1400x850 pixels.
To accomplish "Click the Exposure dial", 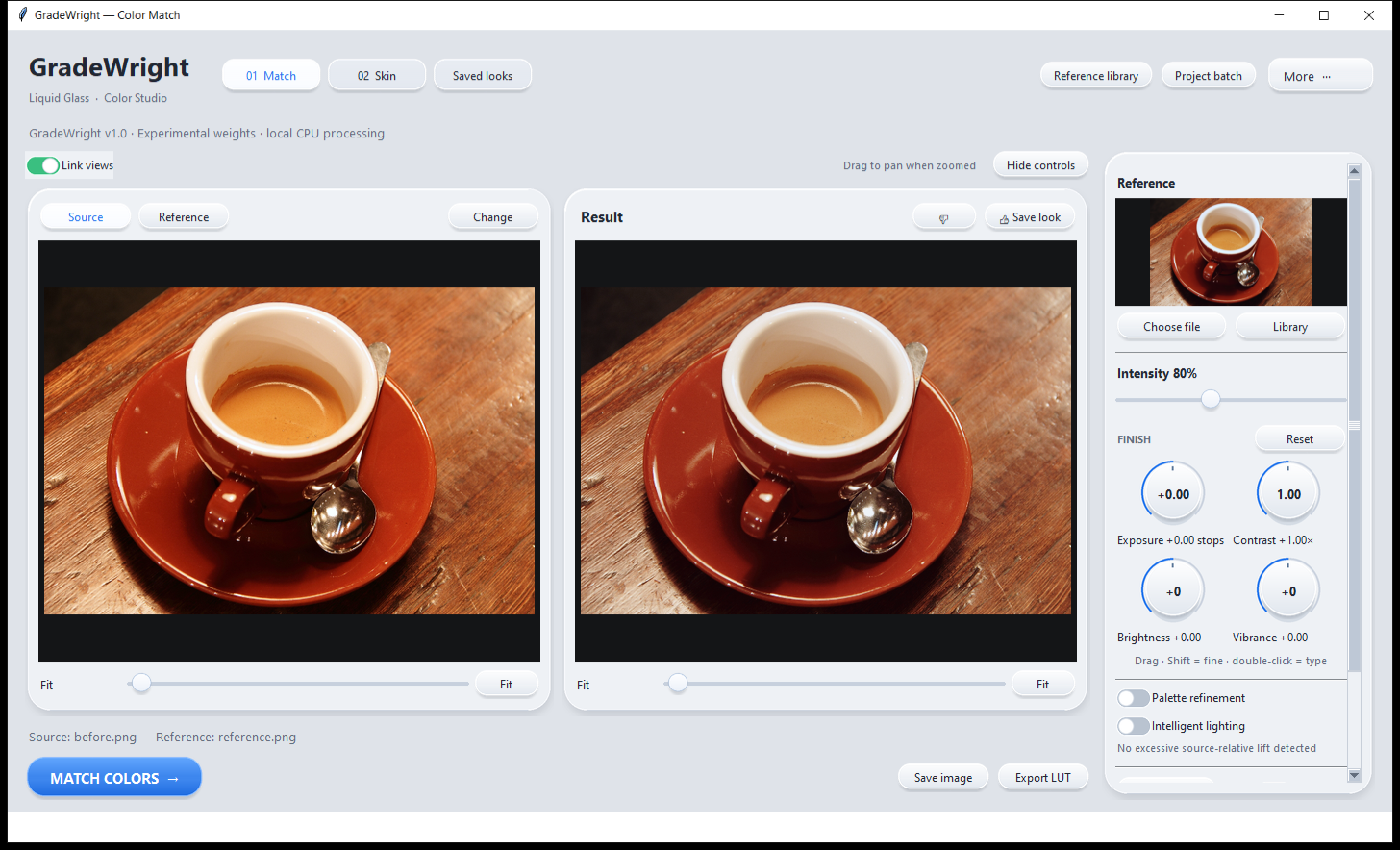I will click(x=1173, y=494).
